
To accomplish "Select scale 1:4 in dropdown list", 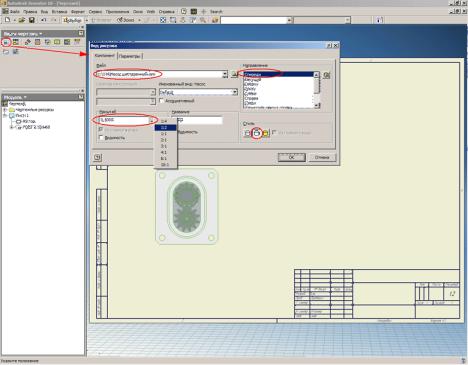I will [165, 121].
